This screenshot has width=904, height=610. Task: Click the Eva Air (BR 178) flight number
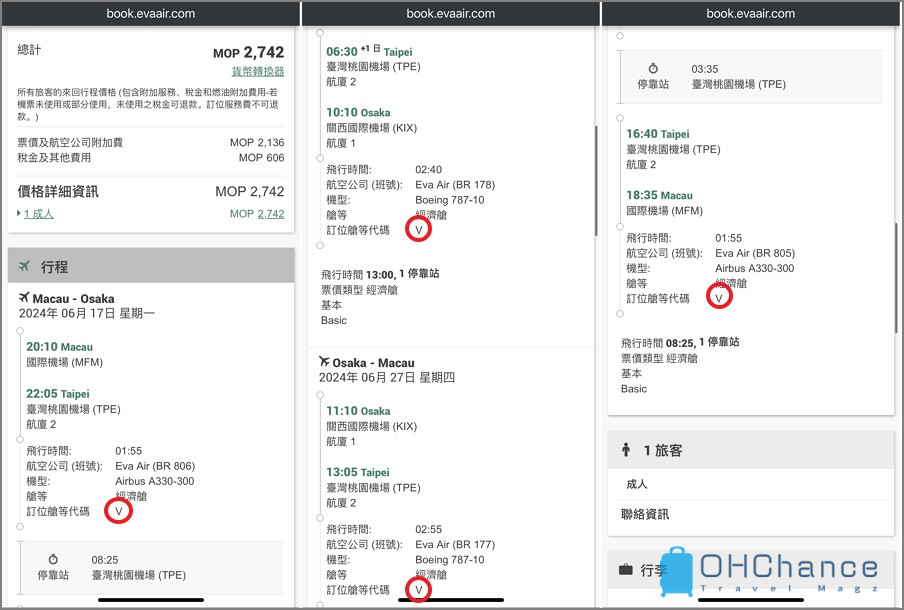coord(455,184)
